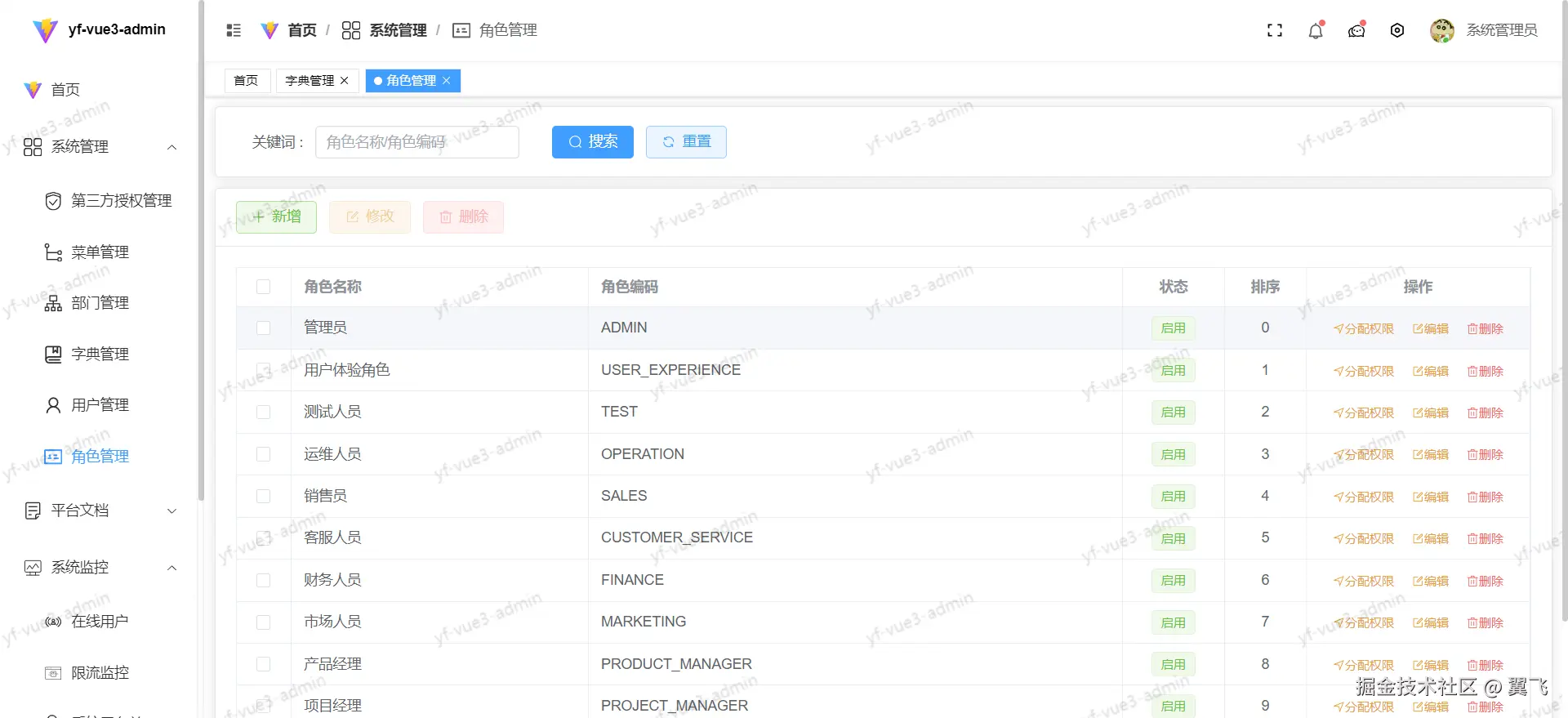Click the CUSTOMER_SERVICE role code cell
Viewport: 1568px width, 718px height.
point(855,537)
